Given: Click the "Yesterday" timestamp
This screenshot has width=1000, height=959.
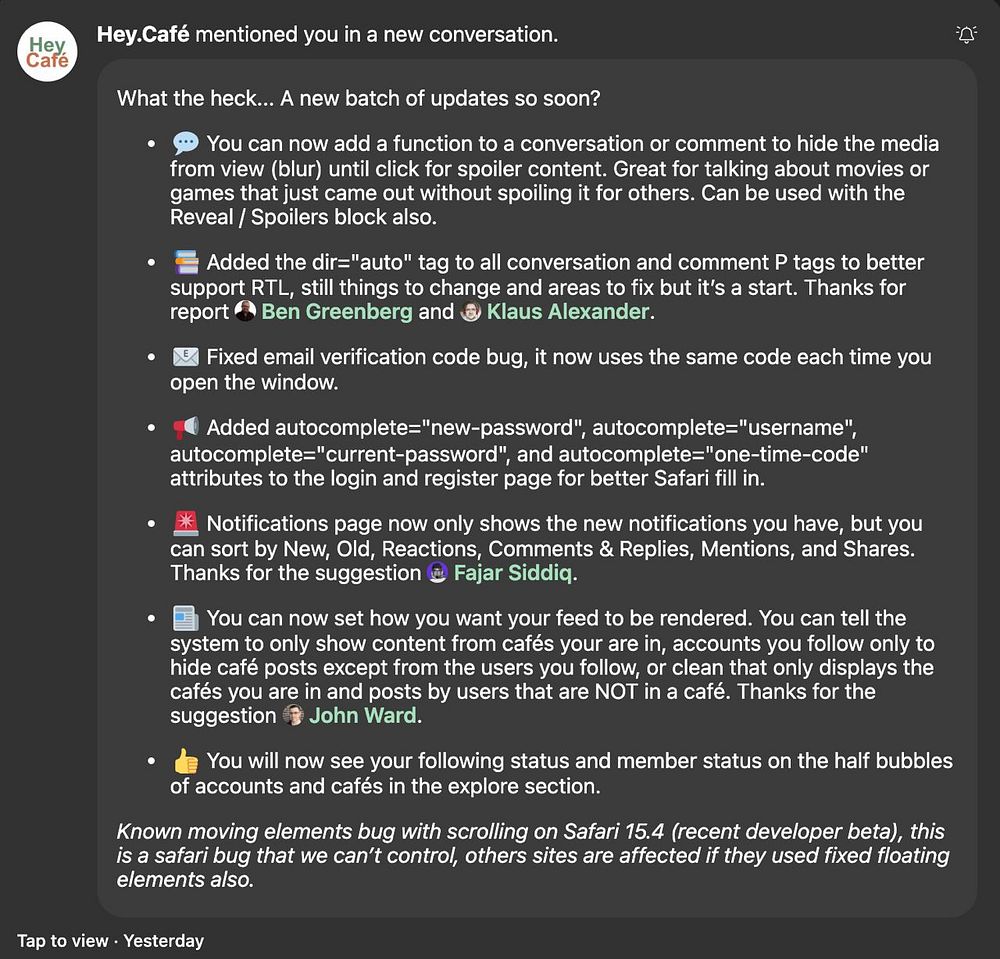Looking at the screenshot, I should pos(163,941).
